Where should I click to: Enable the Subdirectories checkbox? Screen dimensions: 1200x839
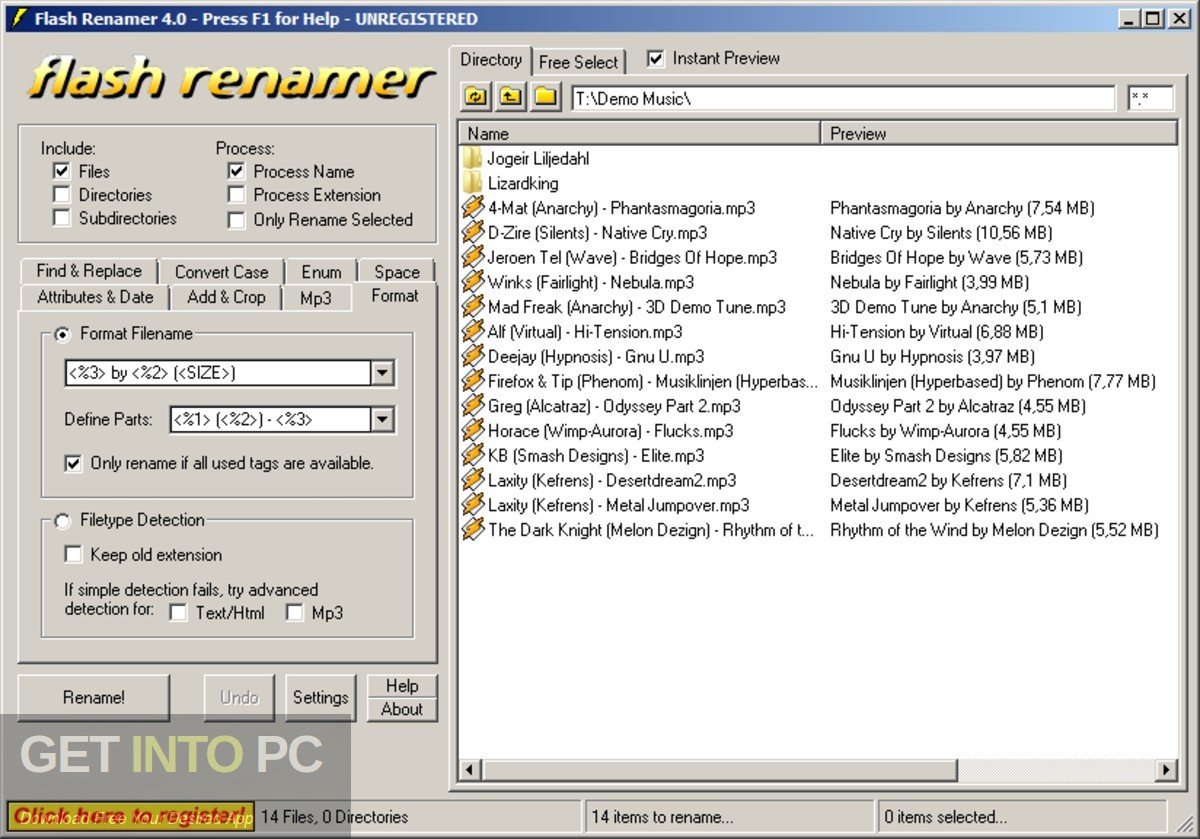pos(62,218)
